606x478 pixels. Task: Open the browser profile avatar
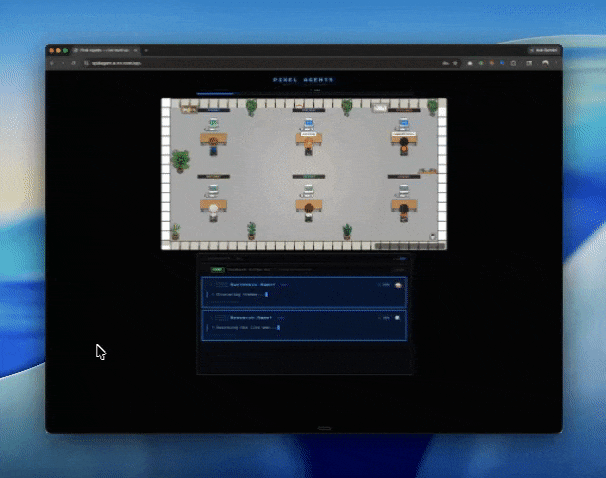point(545,63)
